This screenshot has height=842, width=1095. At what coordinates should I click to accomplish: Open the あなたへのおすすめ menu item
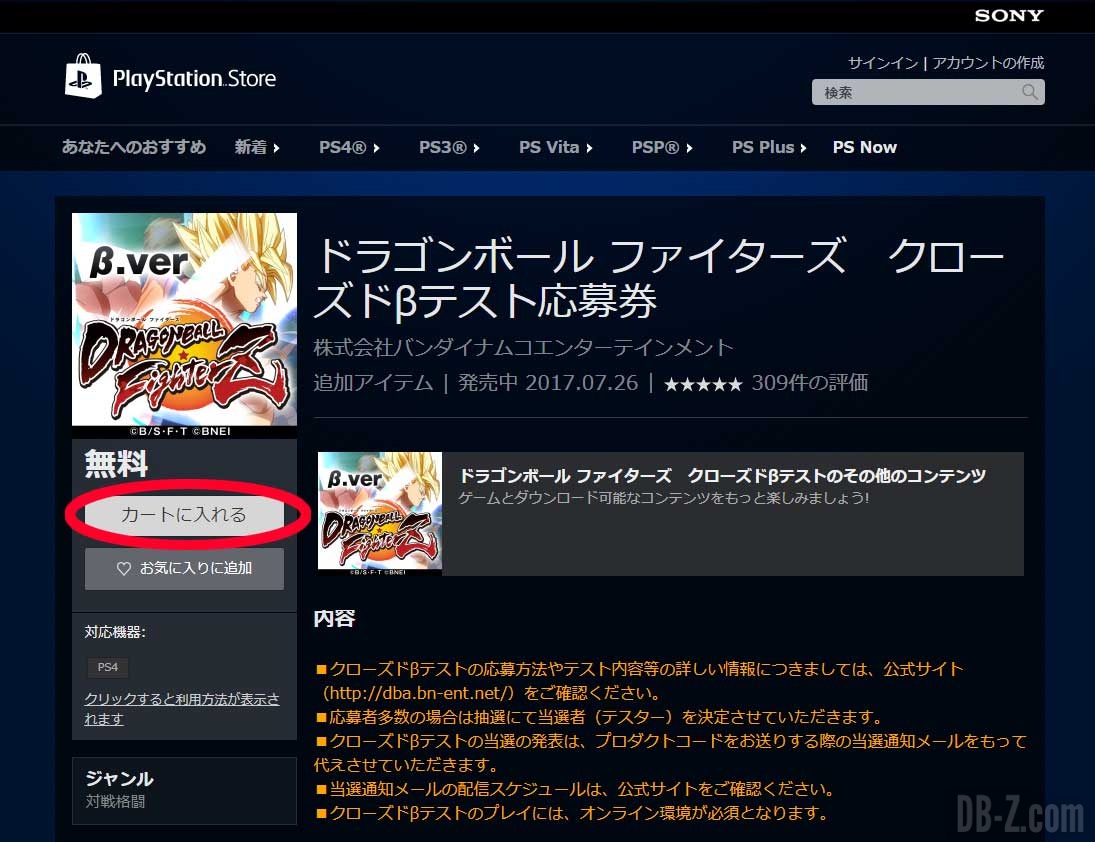pyautogui.click(x=133, y=147)
